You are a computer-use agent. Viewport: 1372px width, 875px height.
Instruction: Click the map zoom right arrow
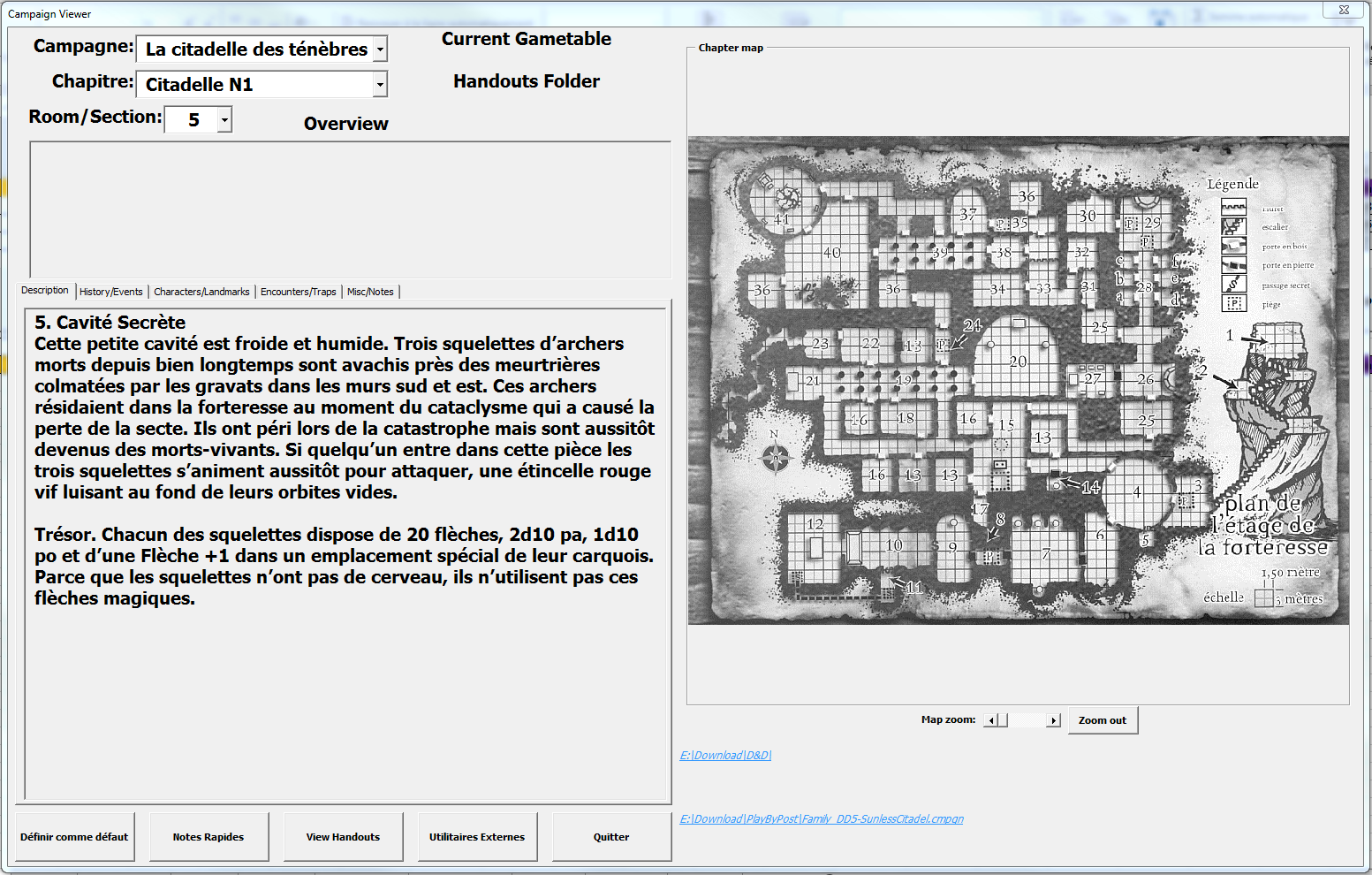[x=1053, y=720]
